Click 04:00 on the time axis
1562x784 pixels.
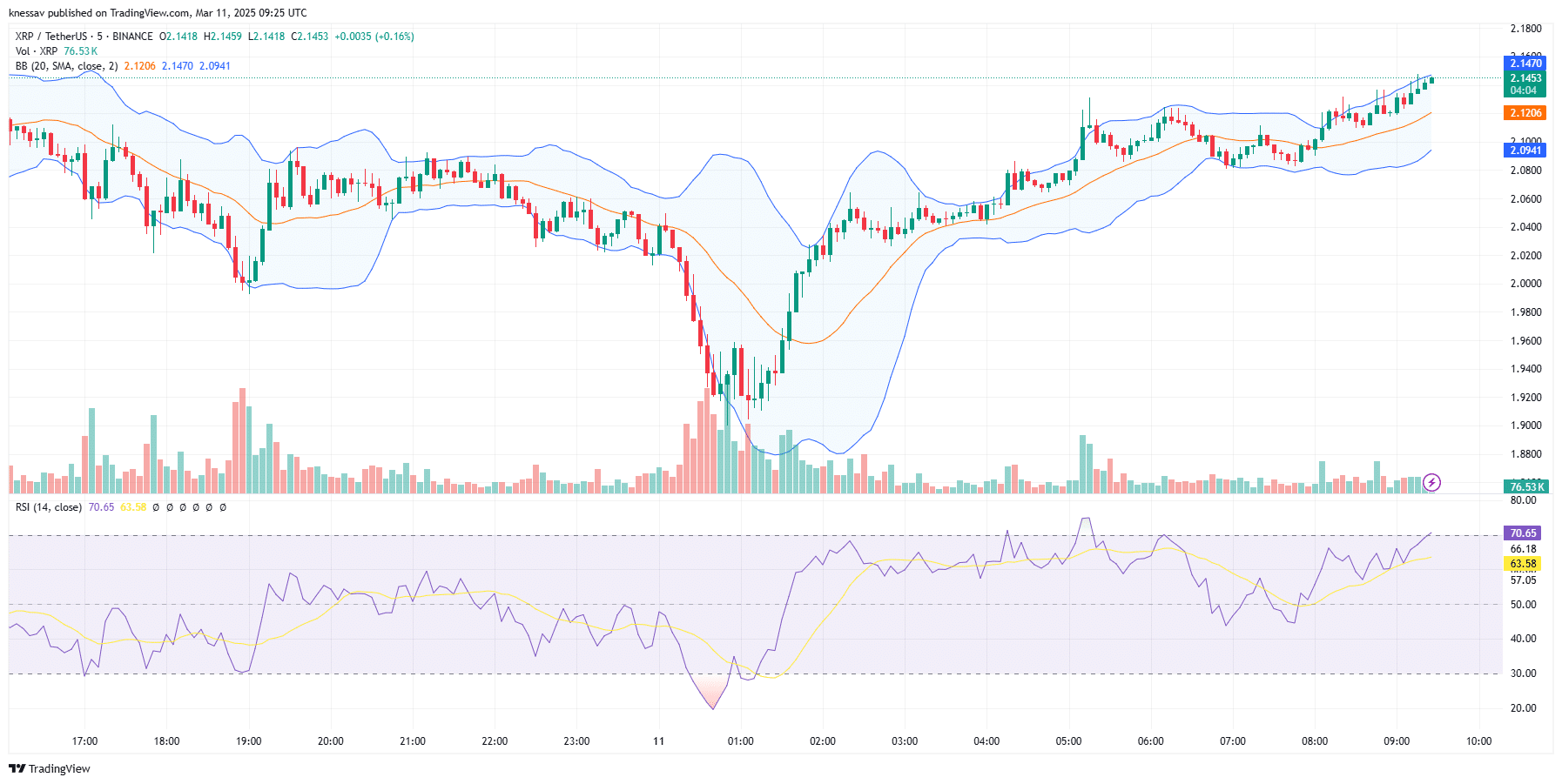coord(986,741)
